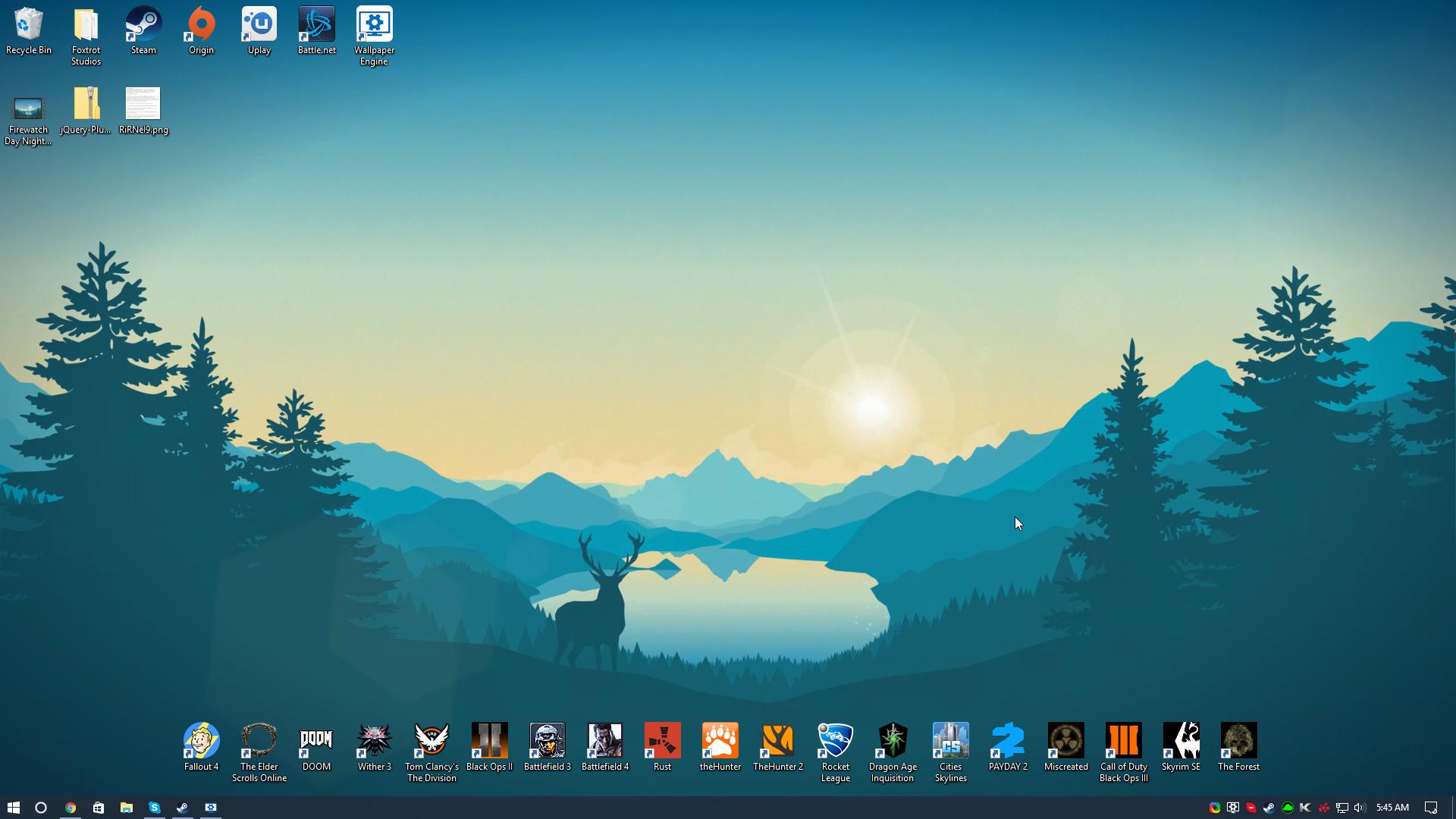
Task: Open the Action Center notifications panel
Action: 1431,808
